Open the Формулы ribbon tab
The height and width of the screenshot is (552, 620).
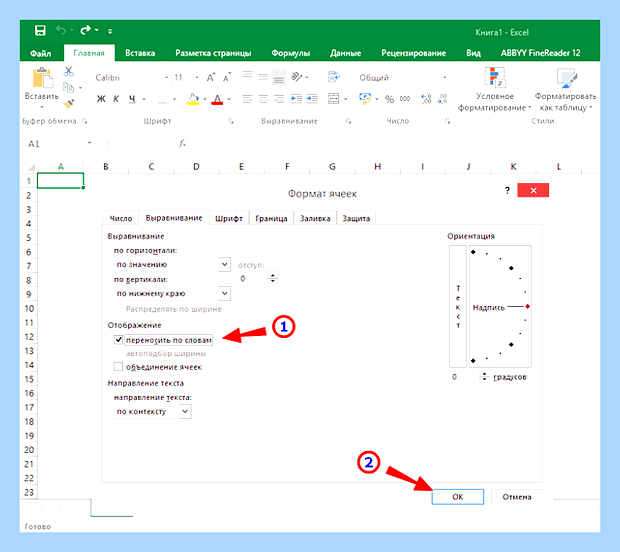(291, 53)
